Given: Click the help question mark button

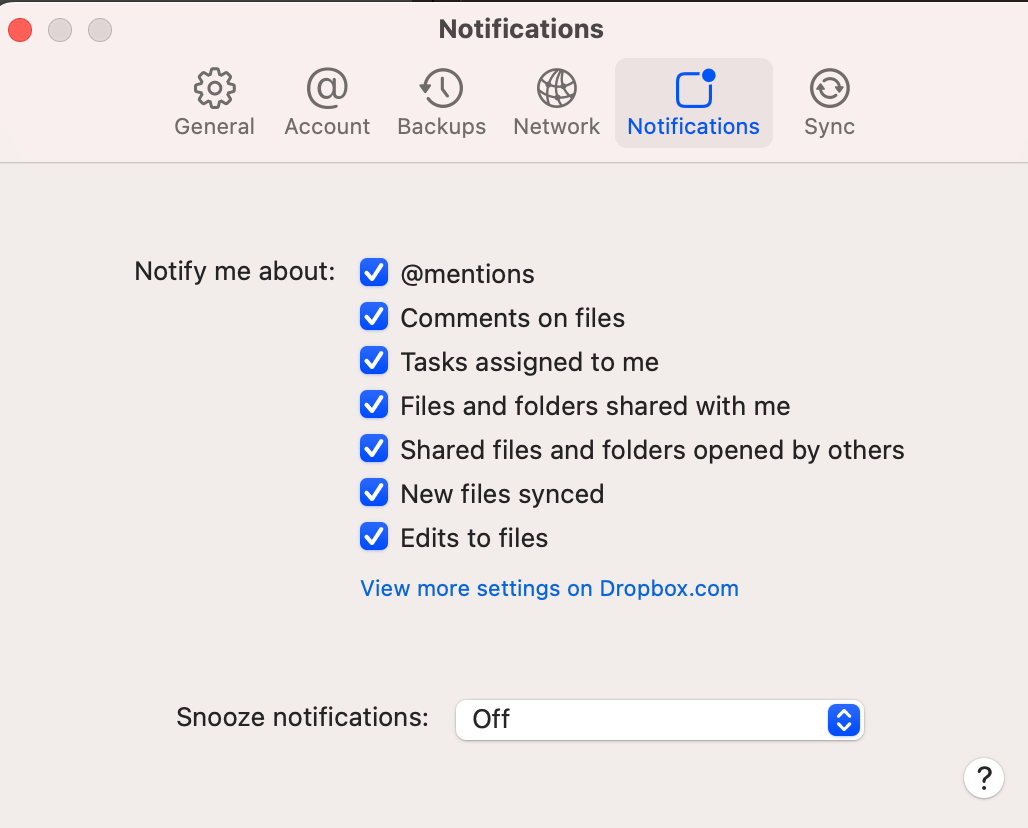Looking at the screenshot, I should pos(983,778).
